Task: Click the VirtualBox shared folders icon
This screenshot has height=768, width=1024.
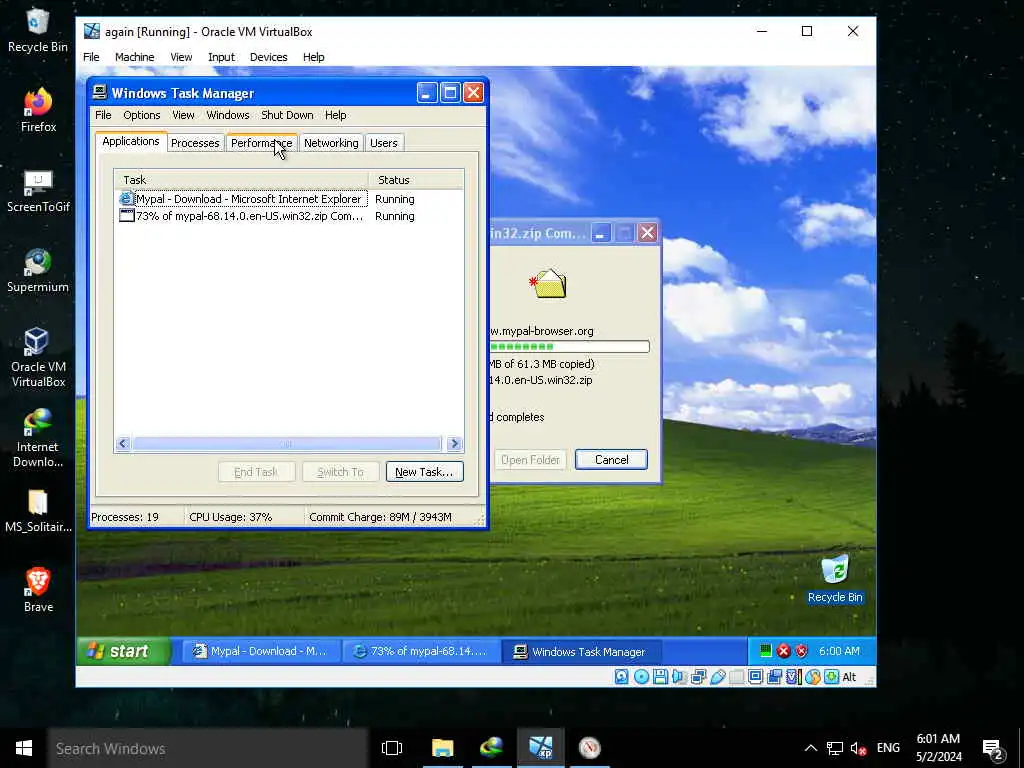Action: (x=736, y=677)
